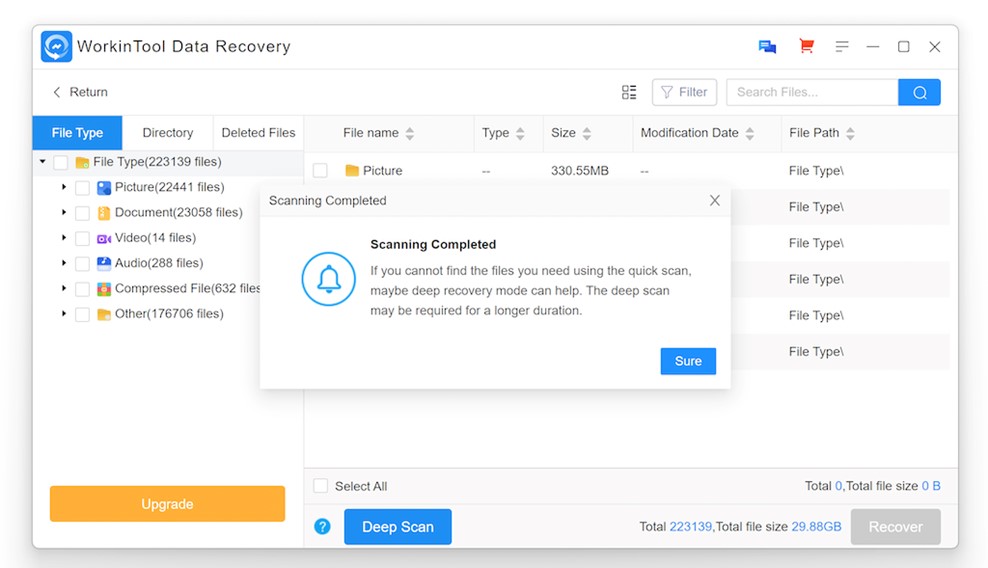
Task: Sort by File Path column arrows
Action: [x=850, y=133]
